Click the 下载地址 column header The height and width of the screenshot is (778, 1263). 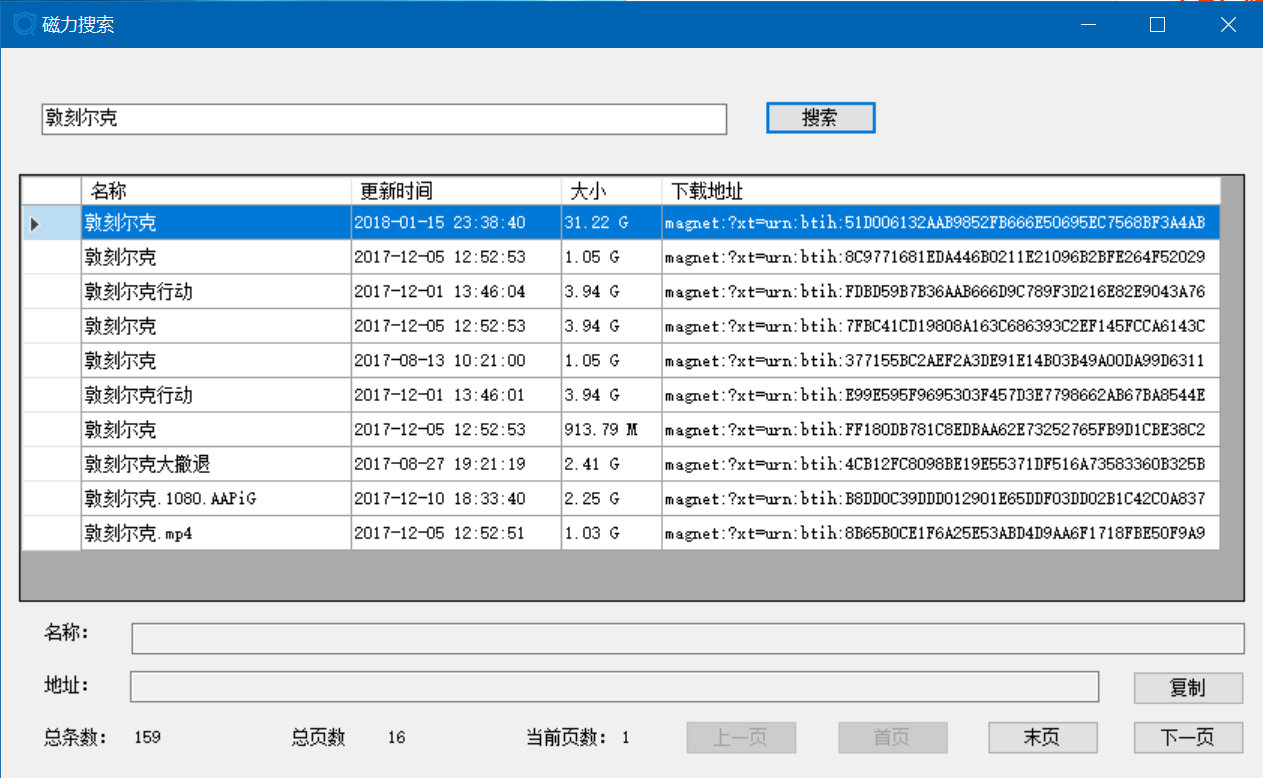940,190
